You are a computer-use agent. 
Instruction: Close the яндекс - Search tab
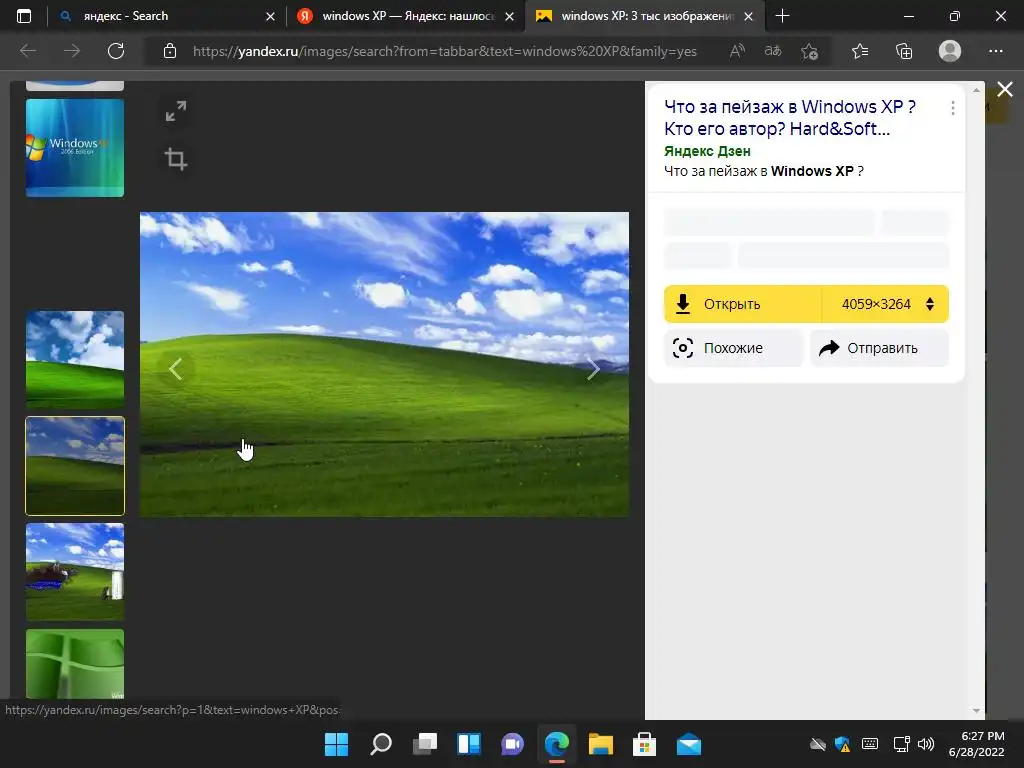[x=270, y=16]
